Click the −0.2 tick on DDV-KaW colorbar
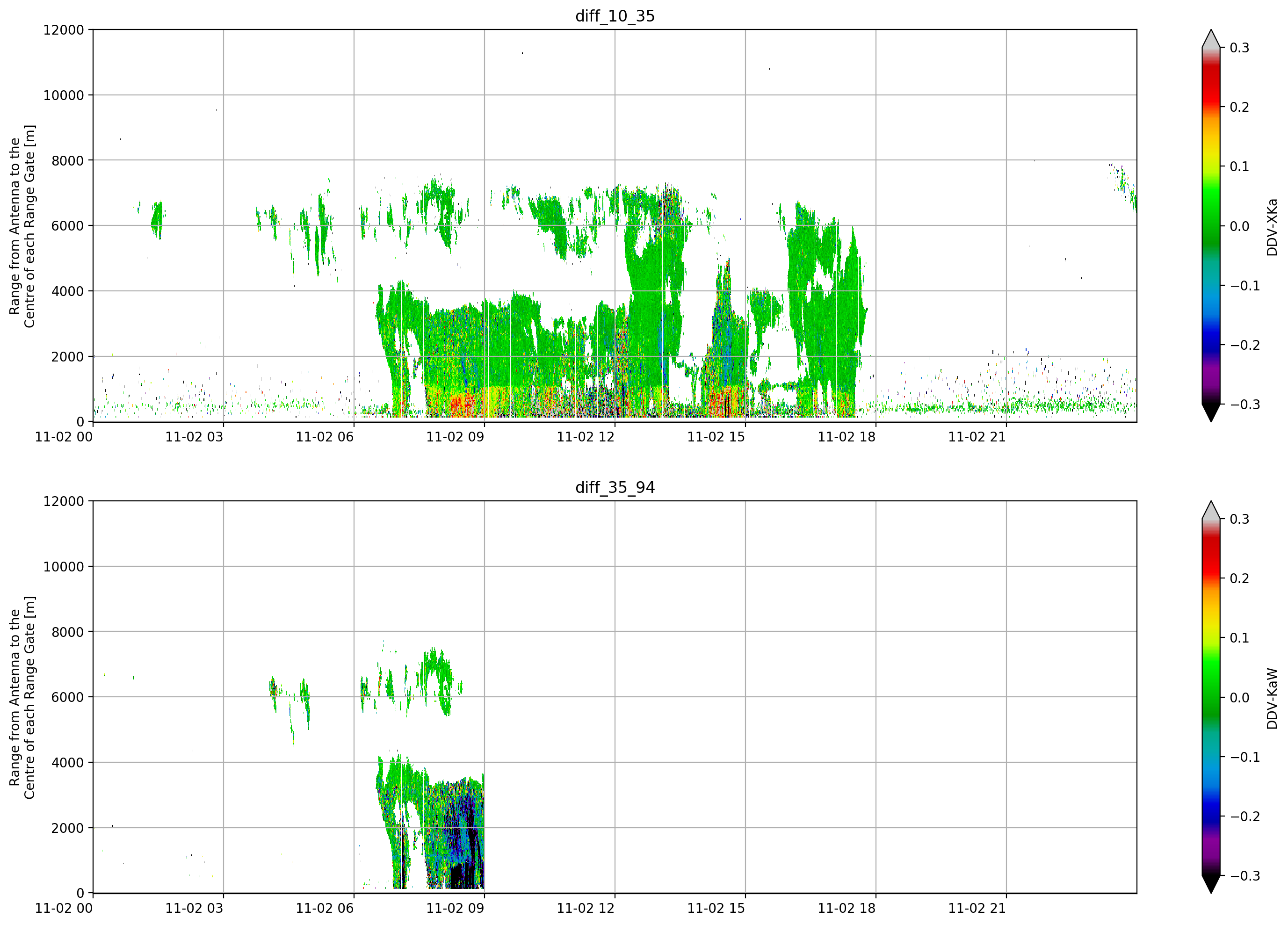This screenshot has width=1288, height=925. point(1245,817)
